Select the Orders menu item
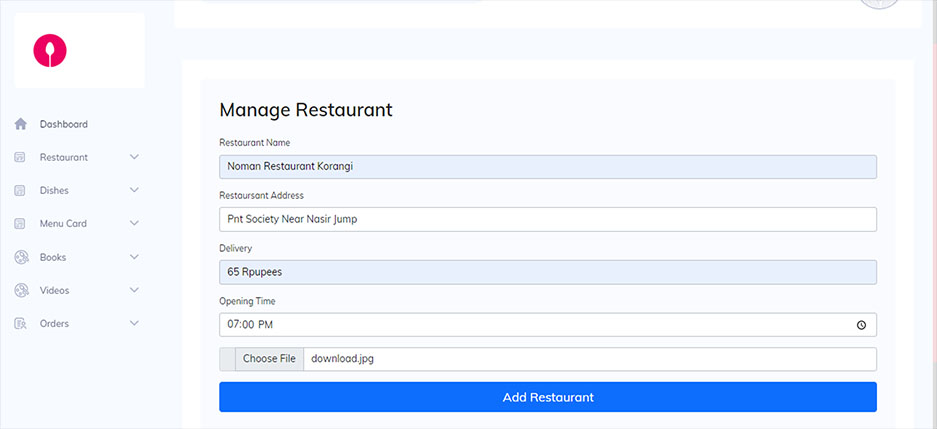This screenshot has width=937, height=429. coord(54,324)
